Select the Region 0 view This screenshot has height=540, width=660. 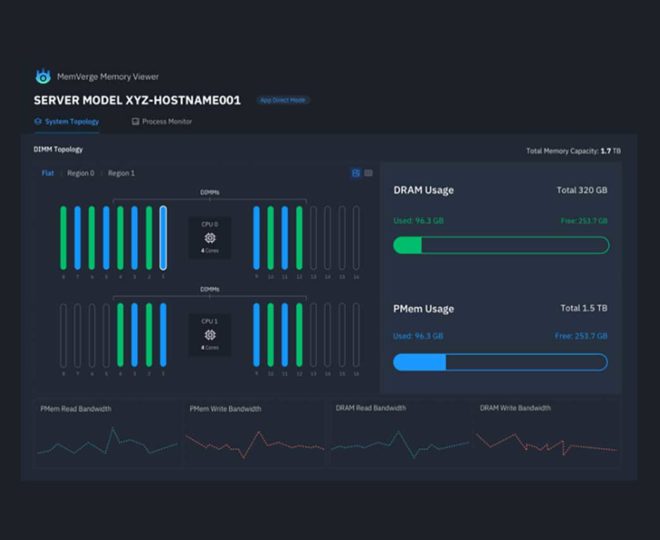[80, 173]
